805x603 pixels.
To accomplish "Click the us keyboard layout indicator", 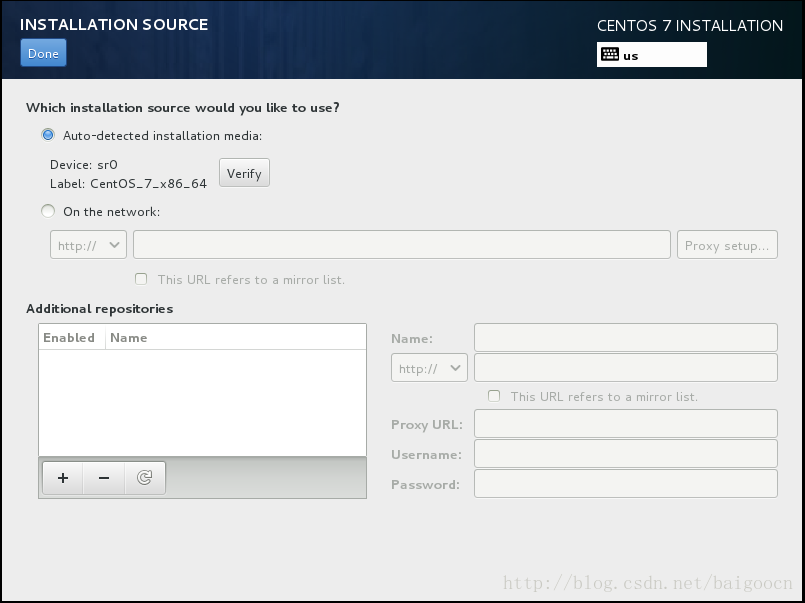I will pos(651,55).
